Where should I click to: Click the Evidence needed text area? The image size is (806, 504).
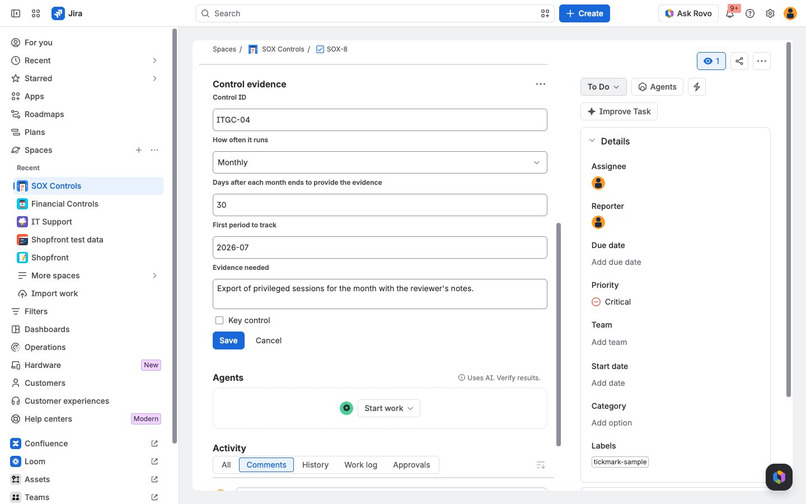[x=380, y=294]
